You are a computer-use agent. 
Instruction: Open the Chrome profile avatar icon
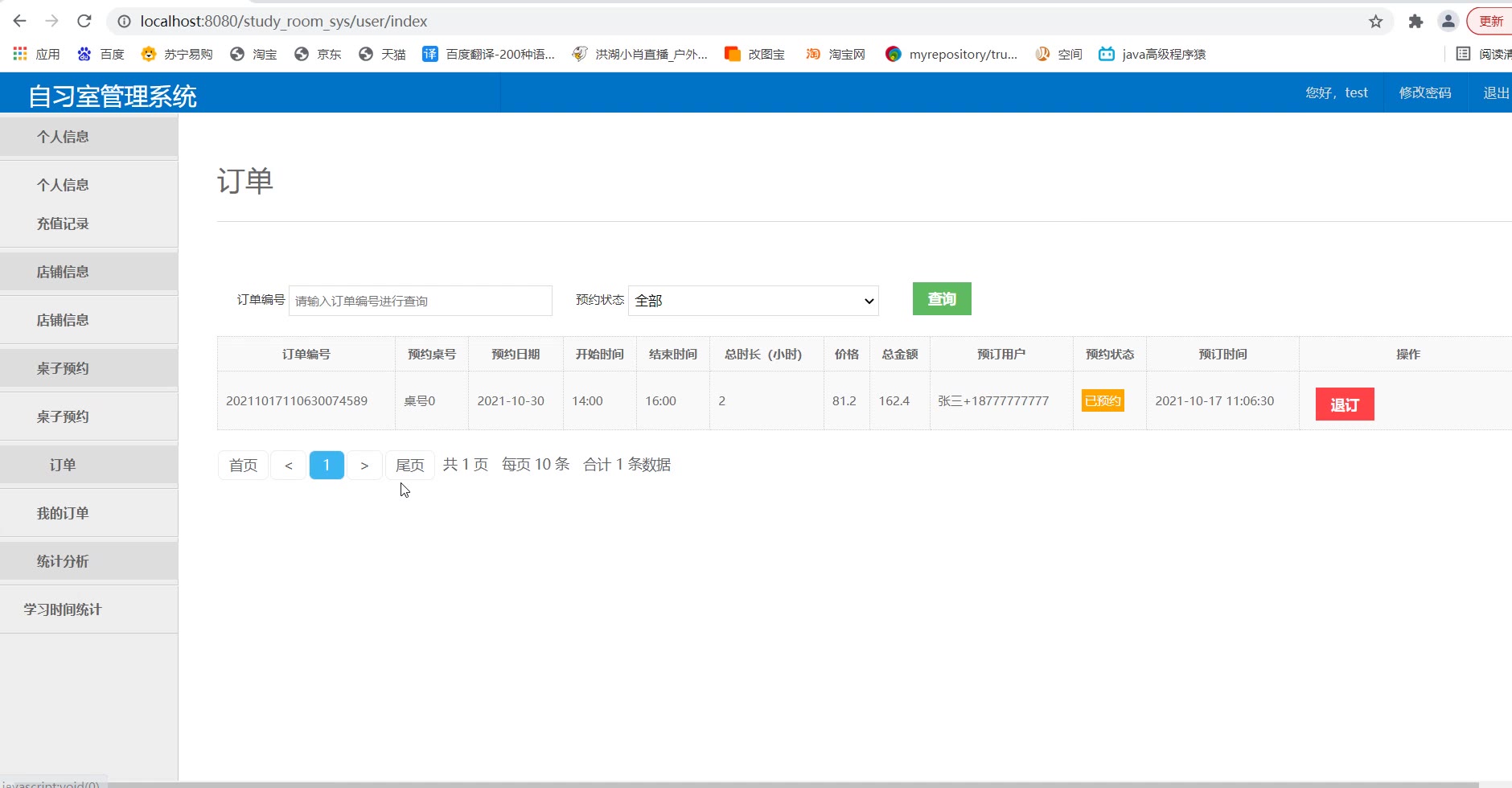[1448, 22]
